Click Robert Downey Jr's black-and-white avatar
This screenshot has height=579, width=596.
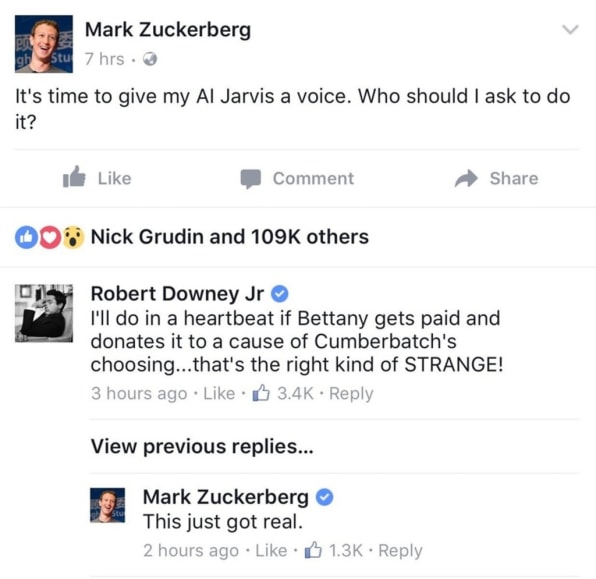click(x=44, y=313)
